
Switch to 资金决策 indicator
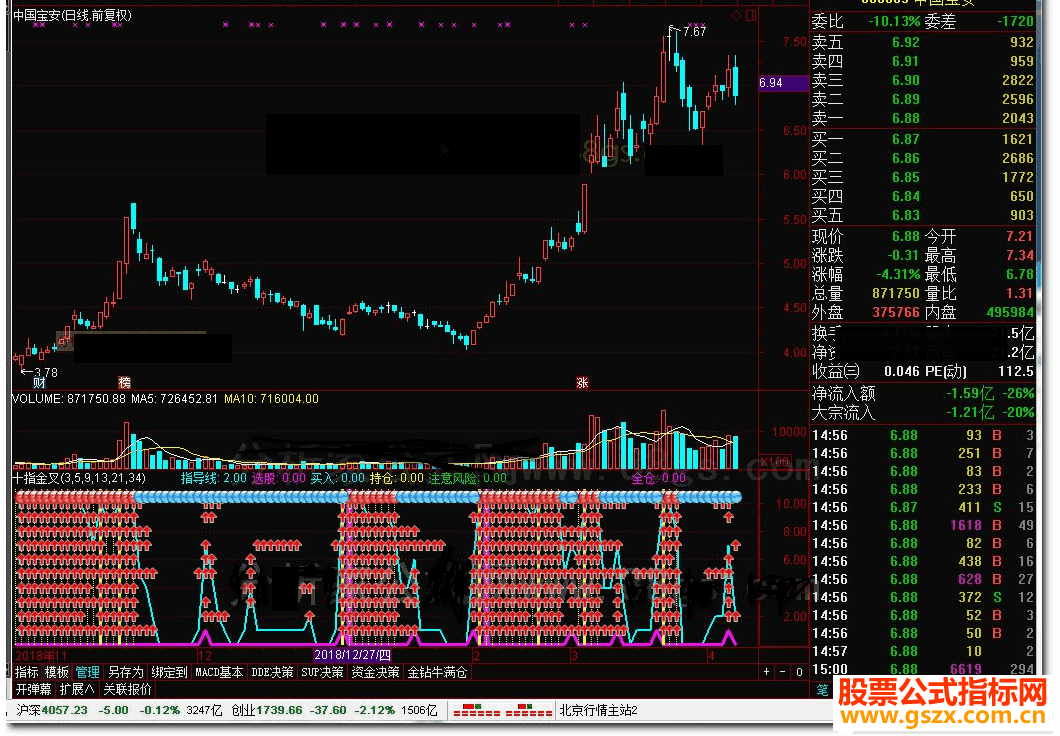coord(375,672)
